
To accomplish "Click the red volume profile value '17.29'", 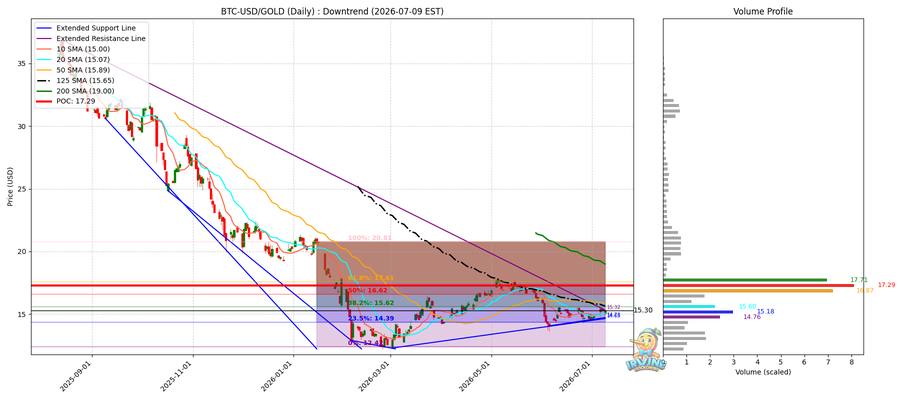I will [x=886, y=285].
